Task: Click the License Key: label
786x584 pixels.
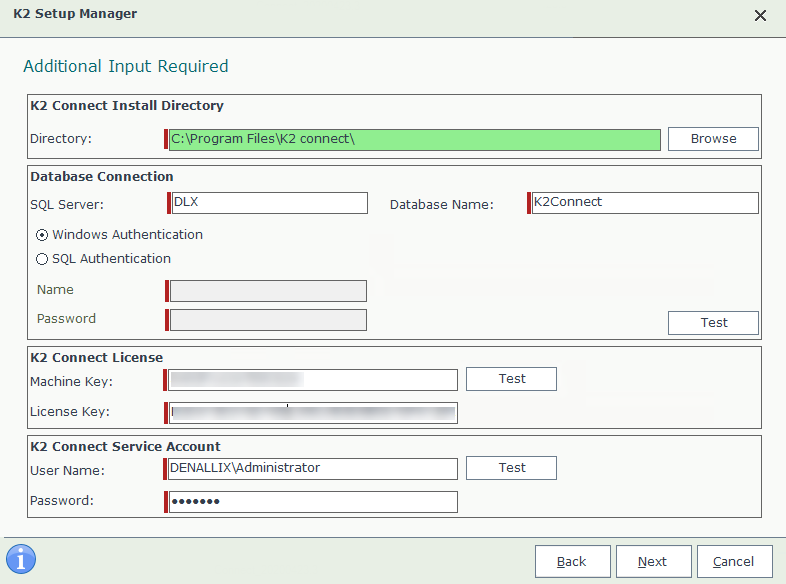Action: click(70, 412)
